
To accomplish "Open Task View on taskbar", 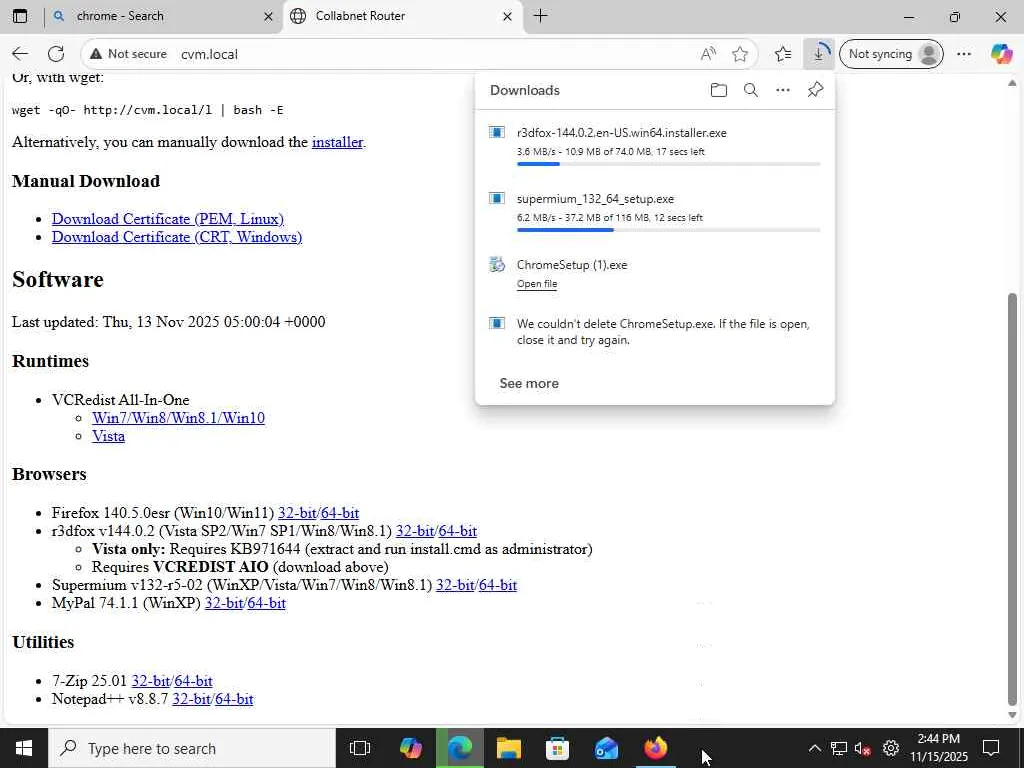I will (x=360, y=748).
